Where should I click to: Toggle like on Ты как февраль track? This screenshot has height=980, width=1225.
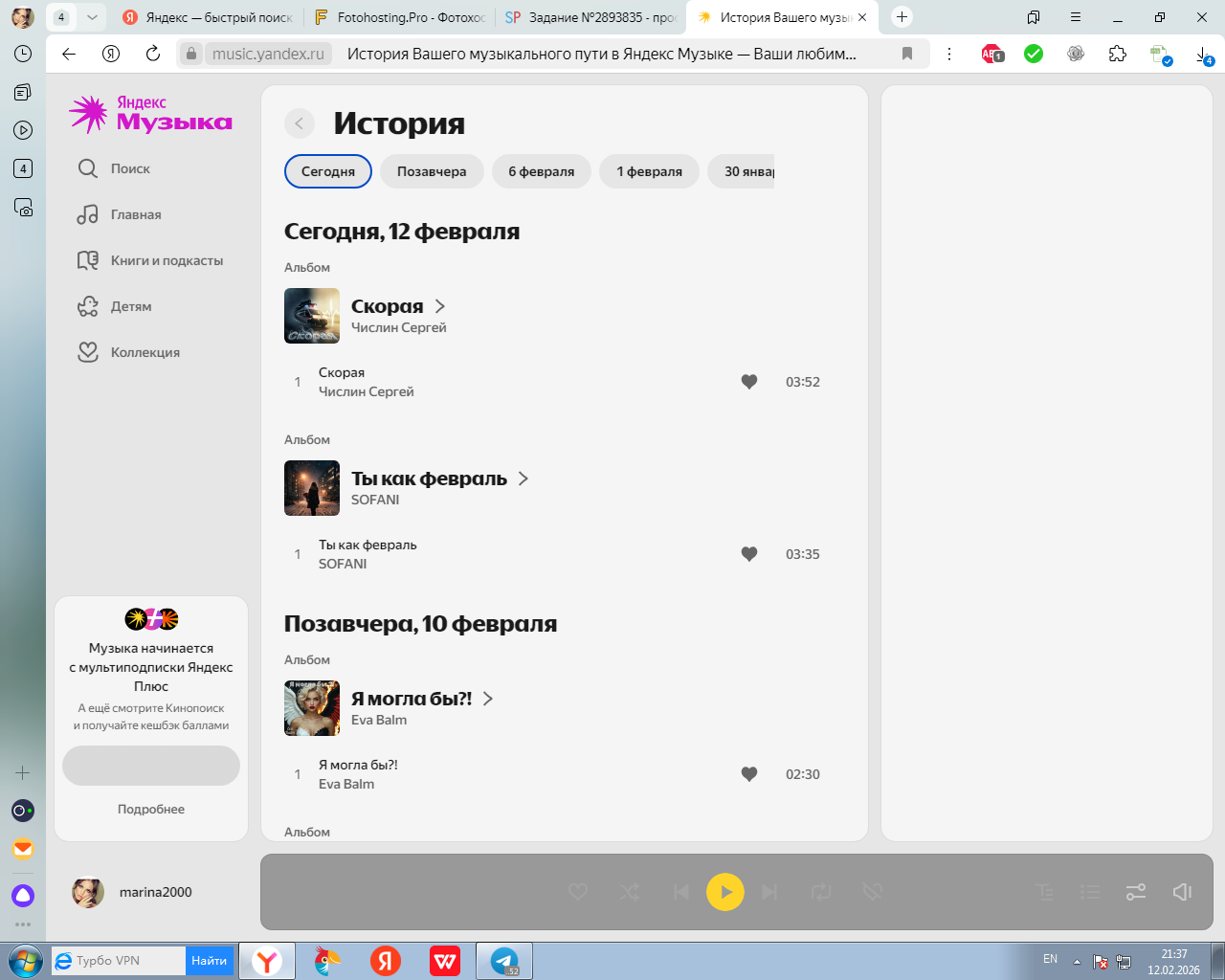tap(749, 554)
